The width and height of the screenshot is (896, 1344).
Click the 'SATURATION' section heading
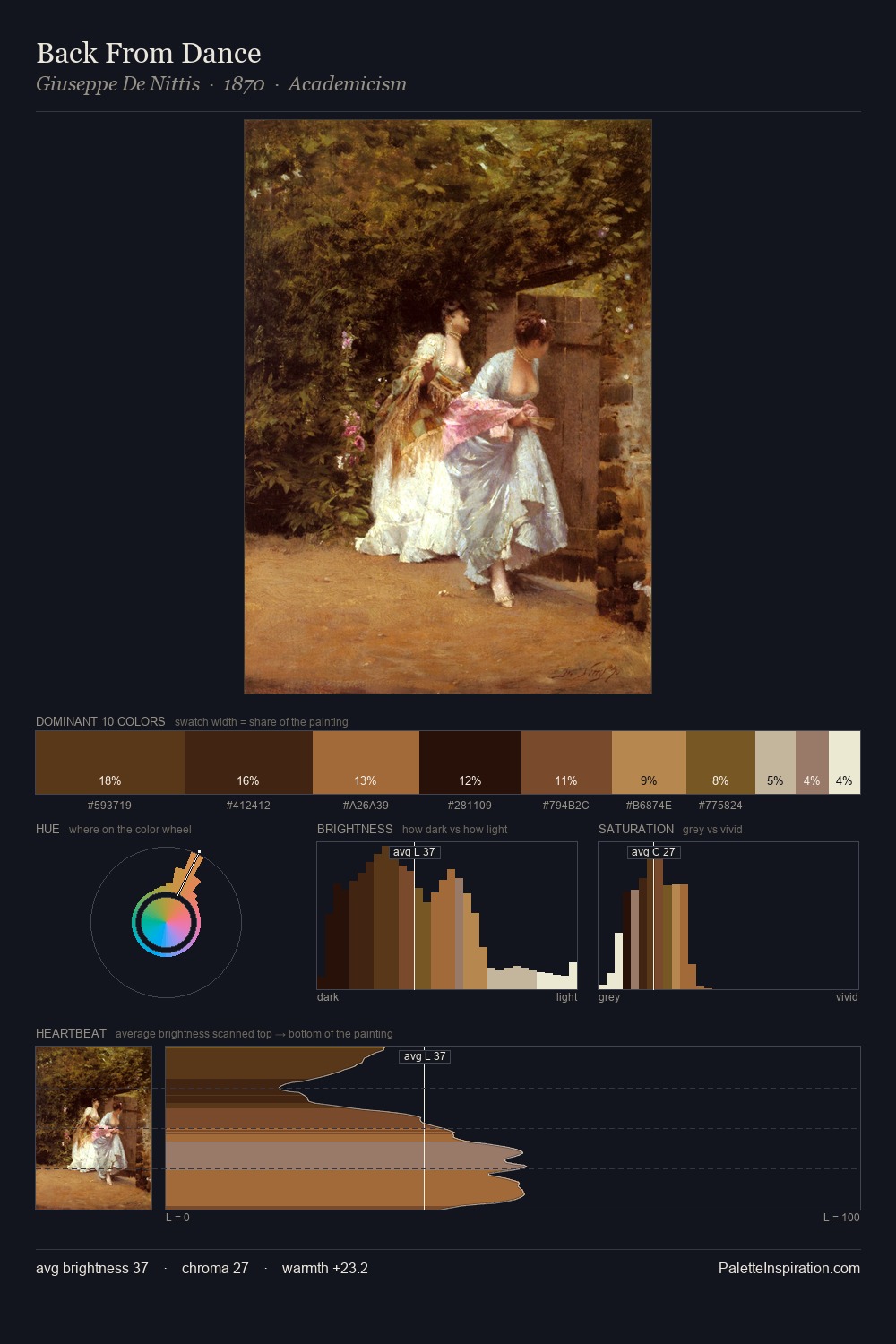pos(636,829)
